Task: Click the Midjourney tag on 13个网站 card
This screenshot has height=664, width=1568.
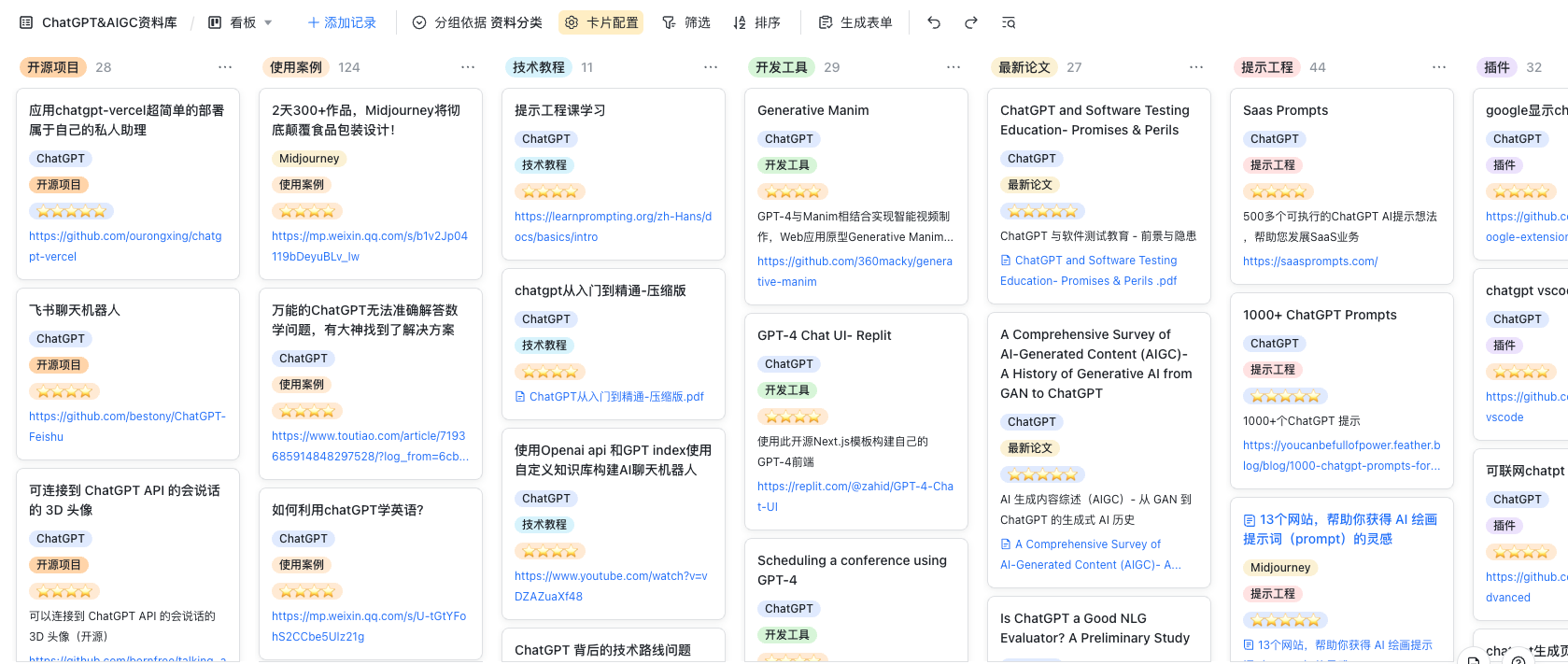Action: (1280, 568)
